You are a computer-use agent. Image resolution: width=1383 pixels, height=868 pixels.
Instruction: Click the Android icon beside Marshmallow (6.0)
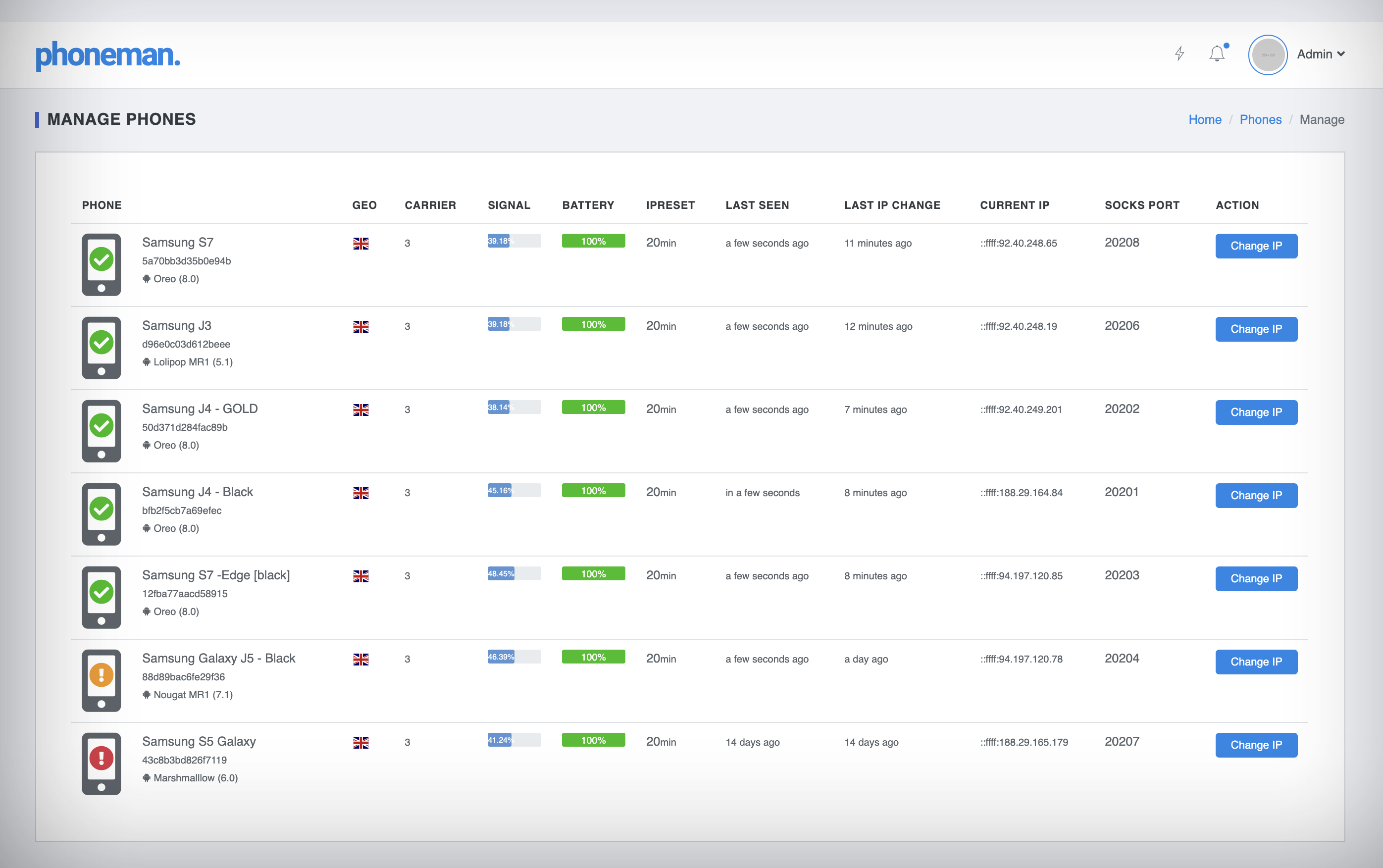147,778
